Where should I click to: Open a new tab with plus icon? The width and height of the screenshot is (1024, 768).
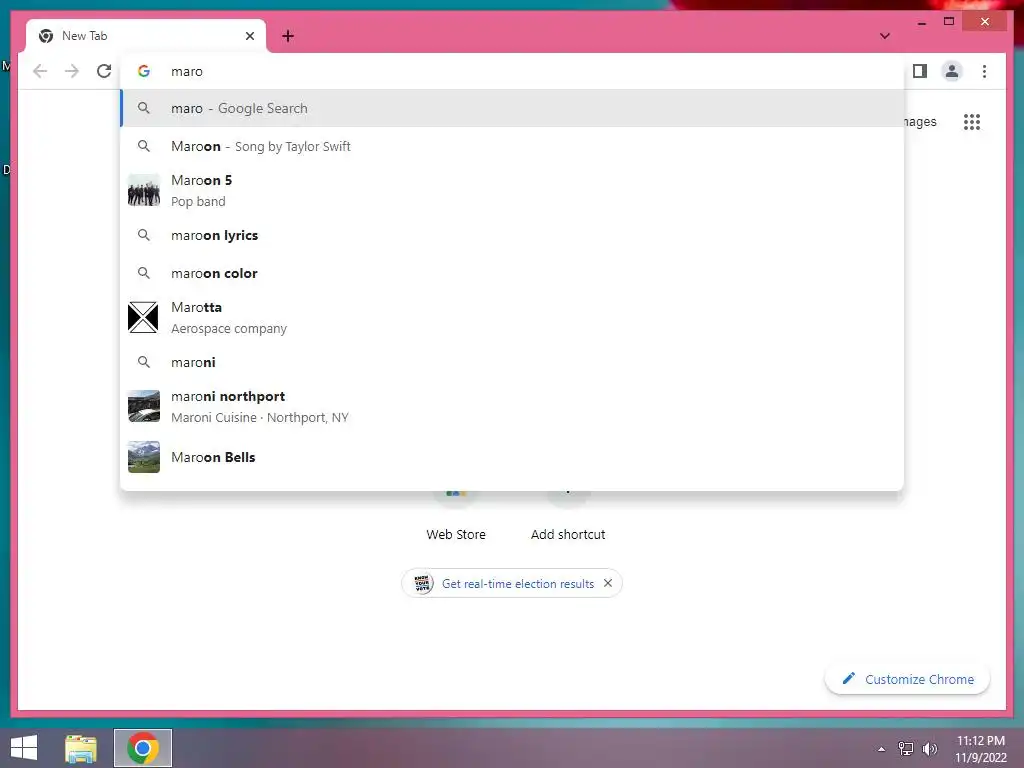point(288,36)
